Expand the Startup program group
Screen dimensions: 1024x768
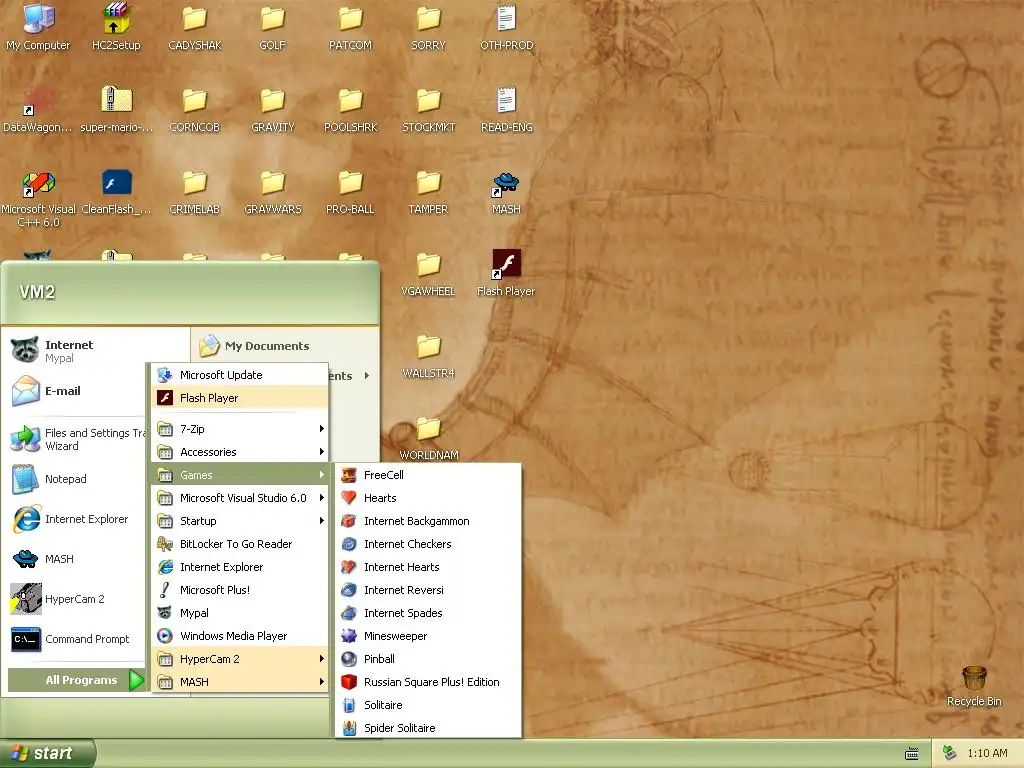[240, 520]
